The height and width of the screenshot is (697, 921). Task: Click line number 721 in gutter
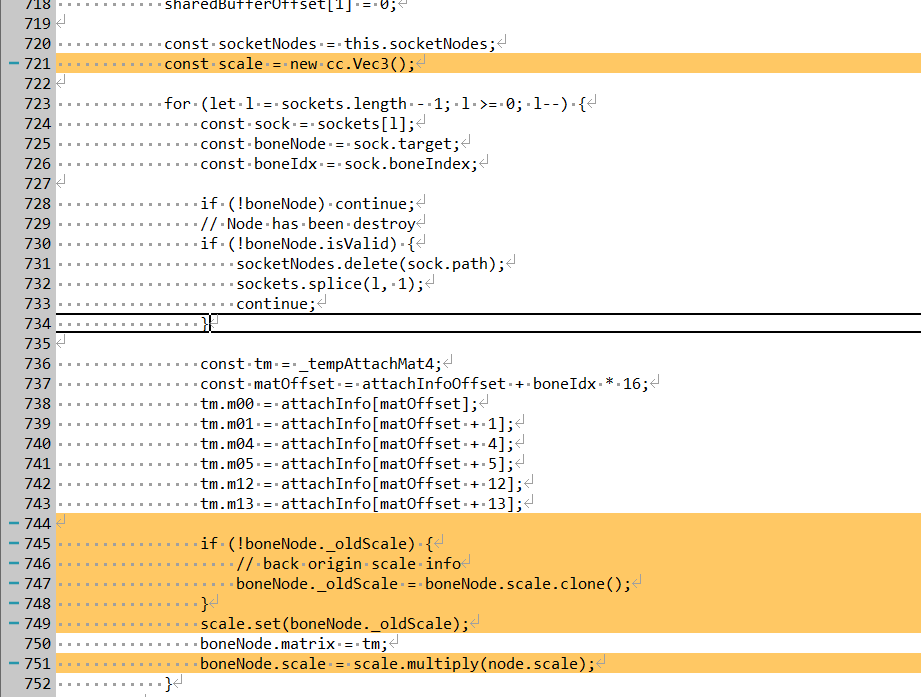coord(38,64)
